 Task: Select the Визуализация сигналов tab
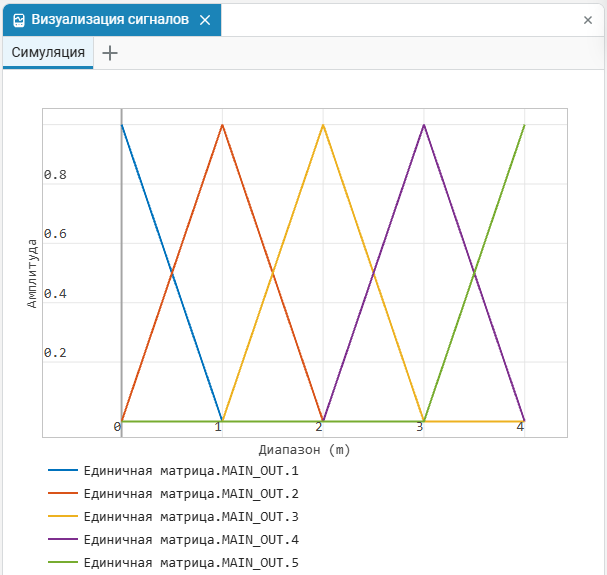[112, 20]
